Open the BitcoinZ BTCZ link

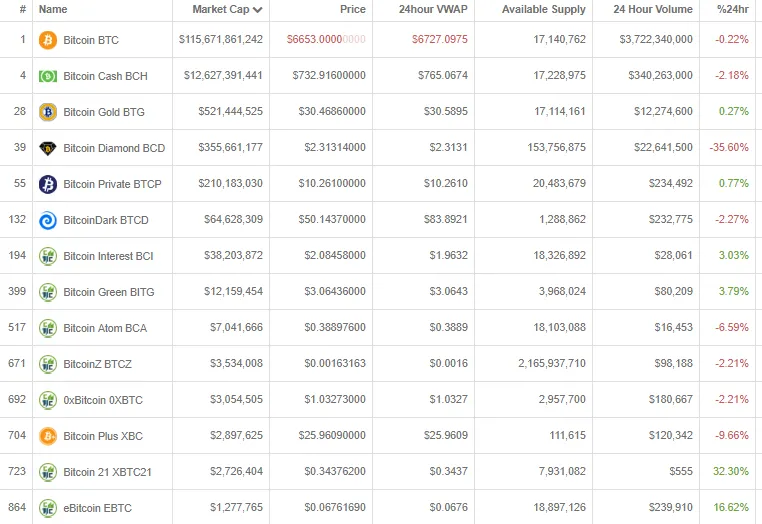point(97,364)
